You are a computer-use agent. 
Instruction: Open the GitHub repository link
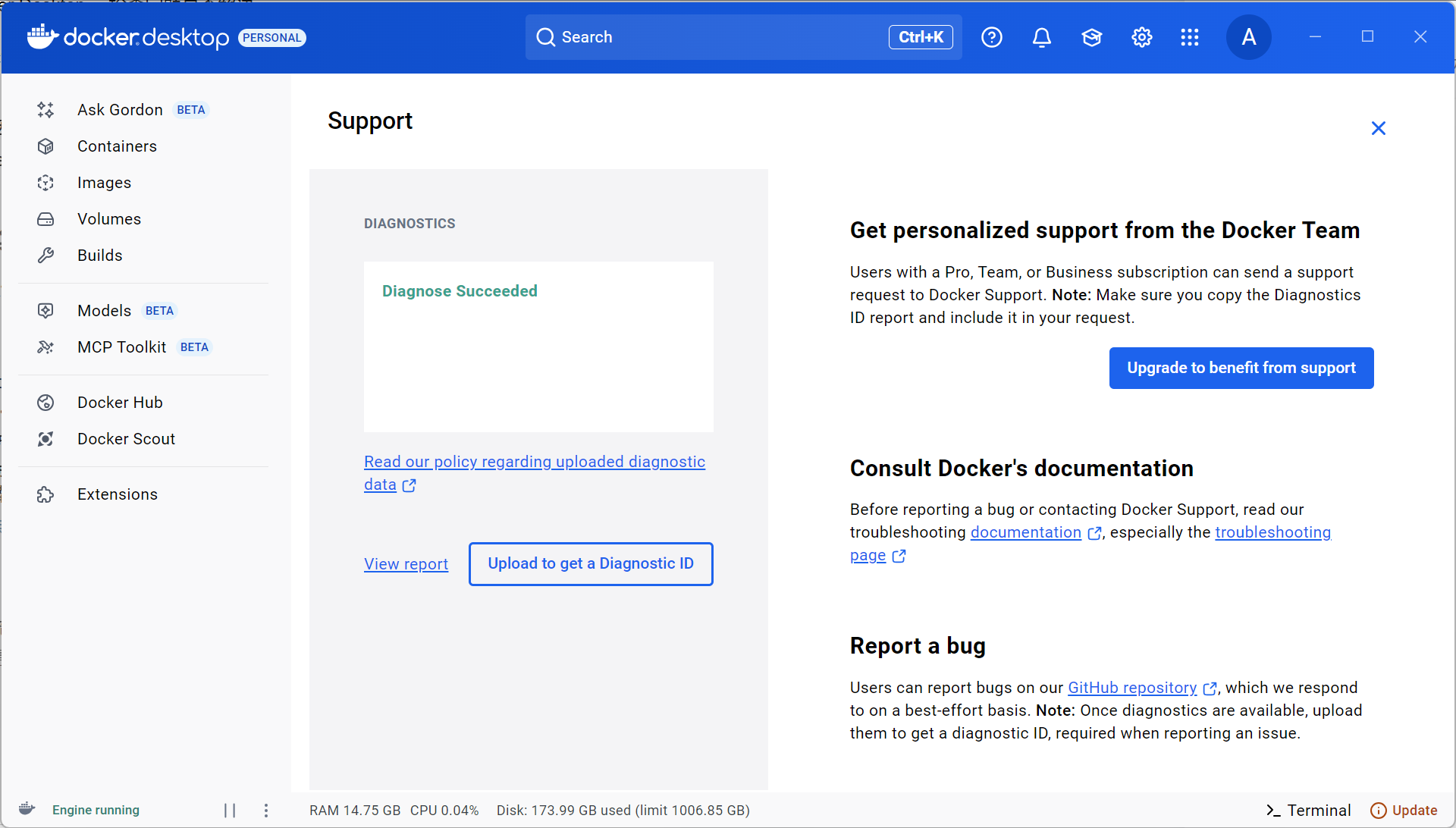[x=1131, y=688]
